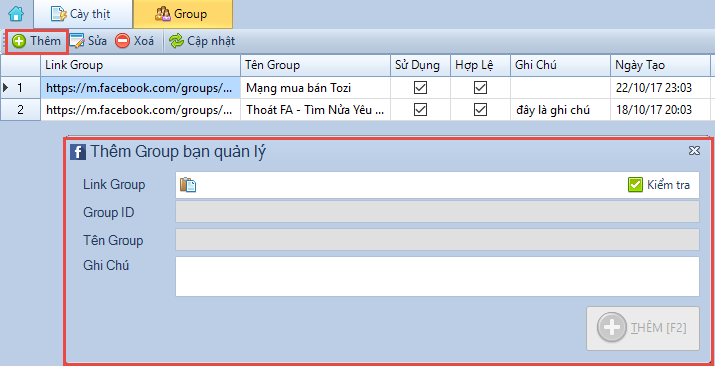Sort by Sử Dụng column header
The width and height of the screenshot is (715, 366).
pyautogui.click(x=420, y=65)
